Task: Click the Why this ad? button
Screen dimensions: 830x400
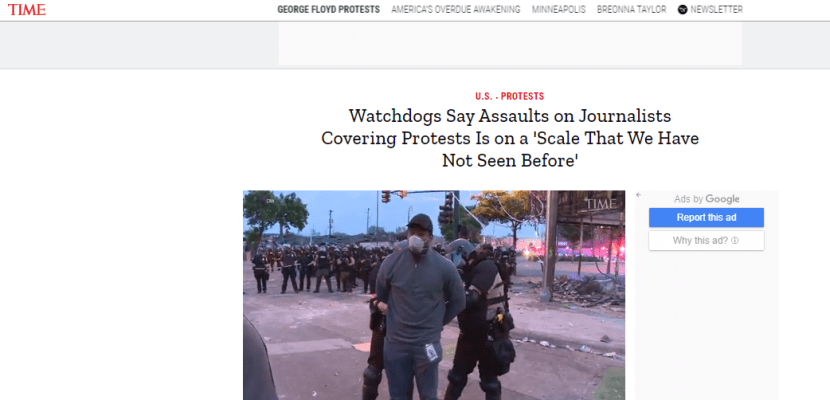Action: point(706,241)
